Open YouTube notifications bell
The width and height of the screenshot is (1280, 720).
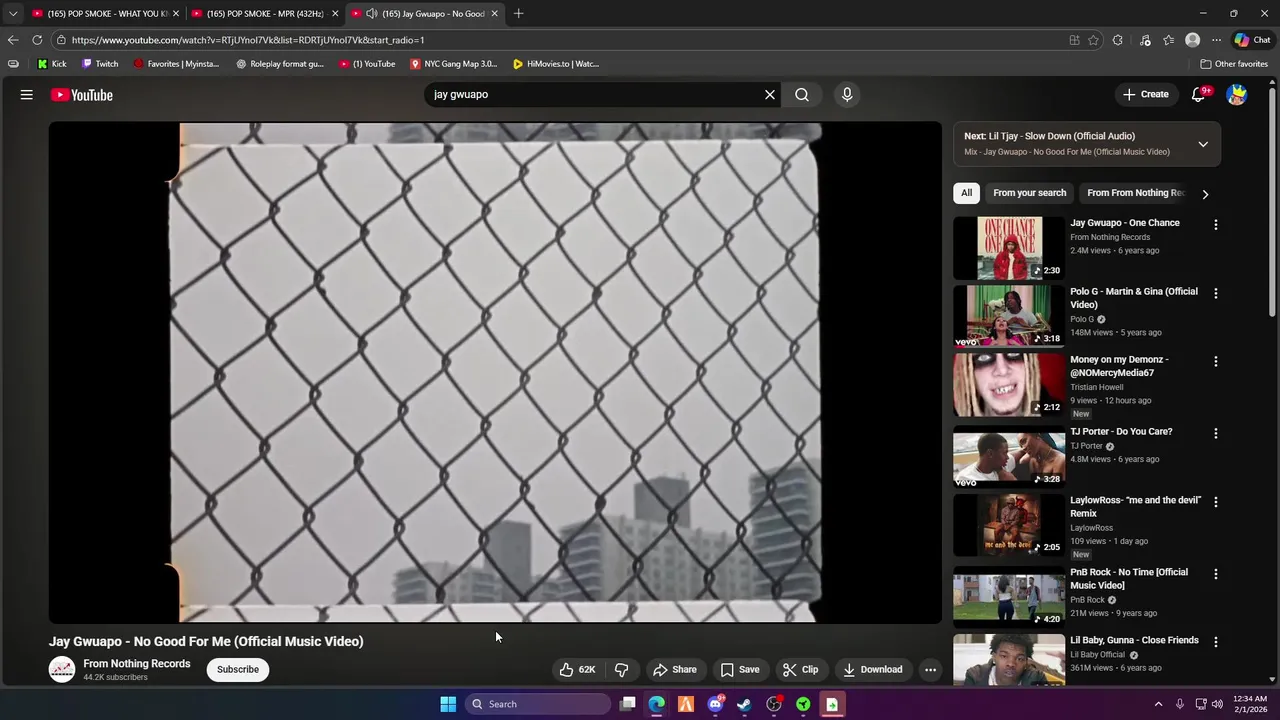pos(1198,95)
